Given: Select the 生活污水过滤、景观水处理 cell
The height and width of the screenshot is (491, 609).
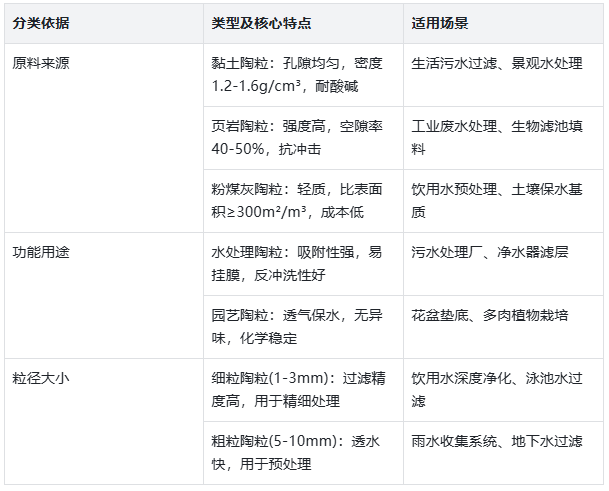Looking at the screenshot, I should 497,61.
